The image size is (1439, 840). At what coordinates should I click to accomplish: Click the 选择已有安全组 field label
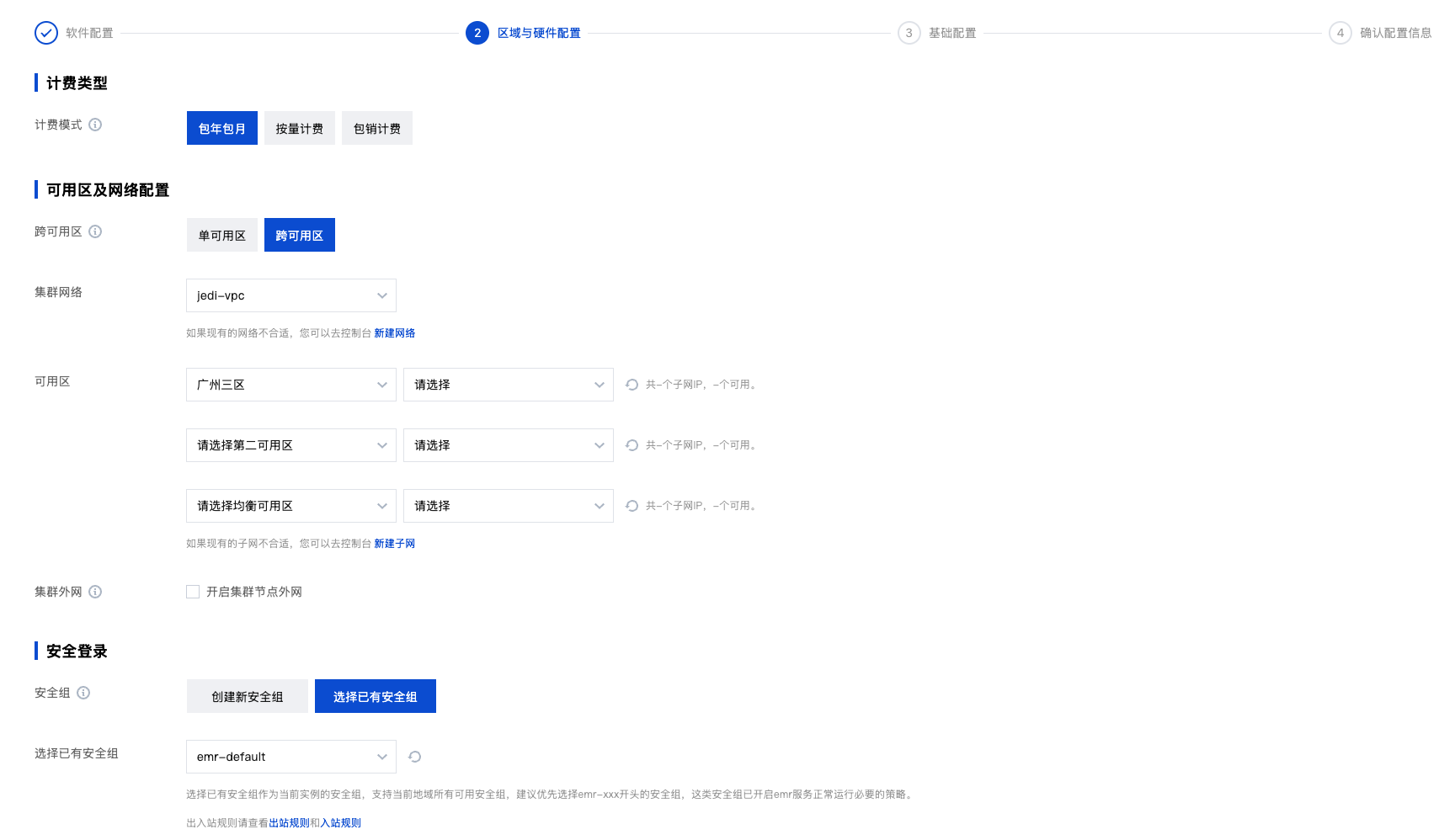[x=77, y=753]
